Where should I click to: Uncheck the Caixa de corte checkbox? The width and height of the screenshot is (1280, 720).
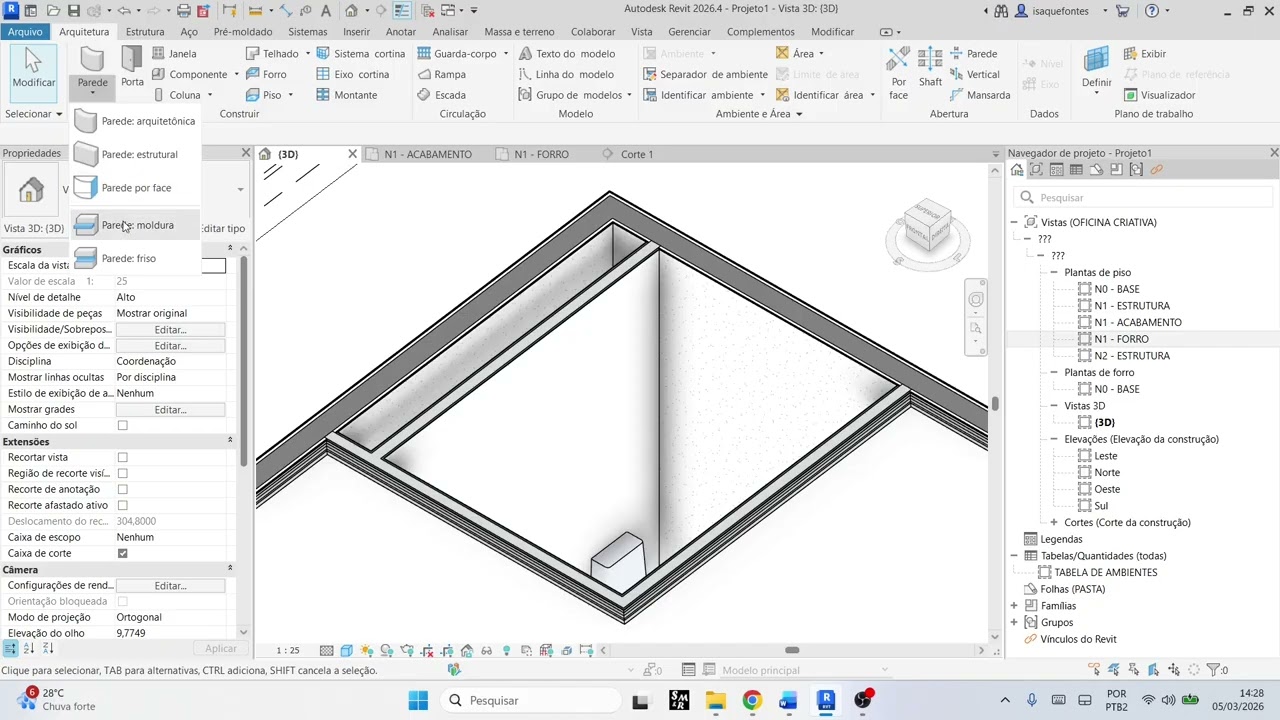coord(123,553)
